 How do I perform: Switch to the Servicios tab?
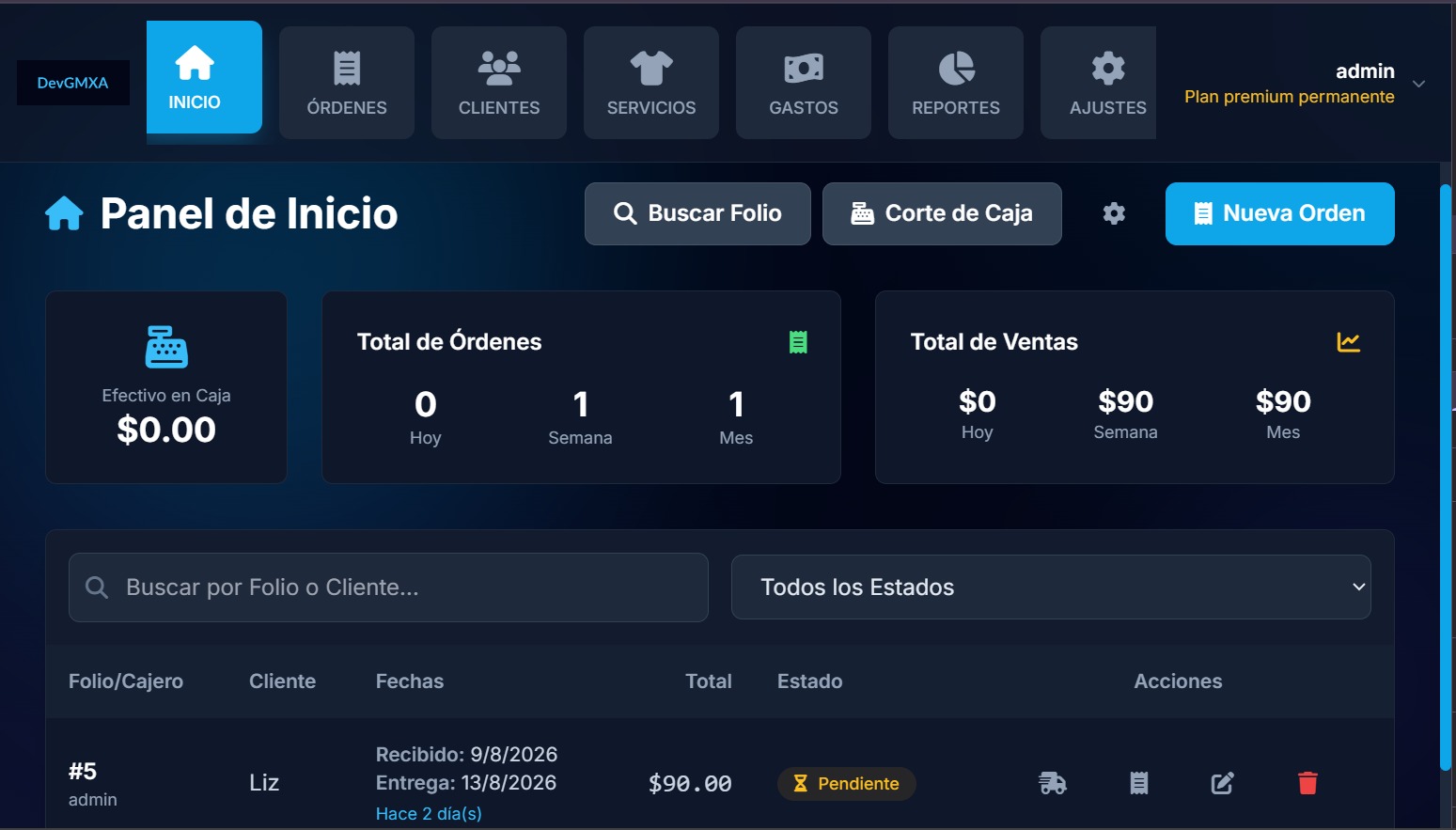click(x=651, y=83)
